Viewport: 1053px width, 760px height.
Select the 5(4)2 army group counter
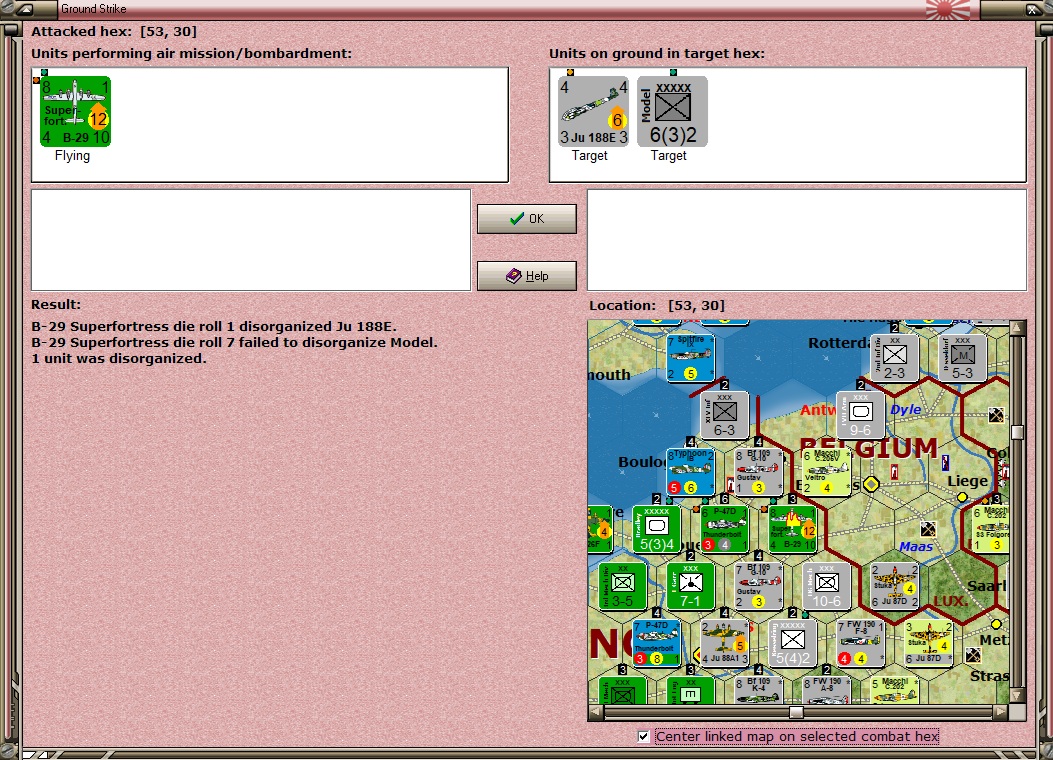pyautogui.click(x=792, y=643)
